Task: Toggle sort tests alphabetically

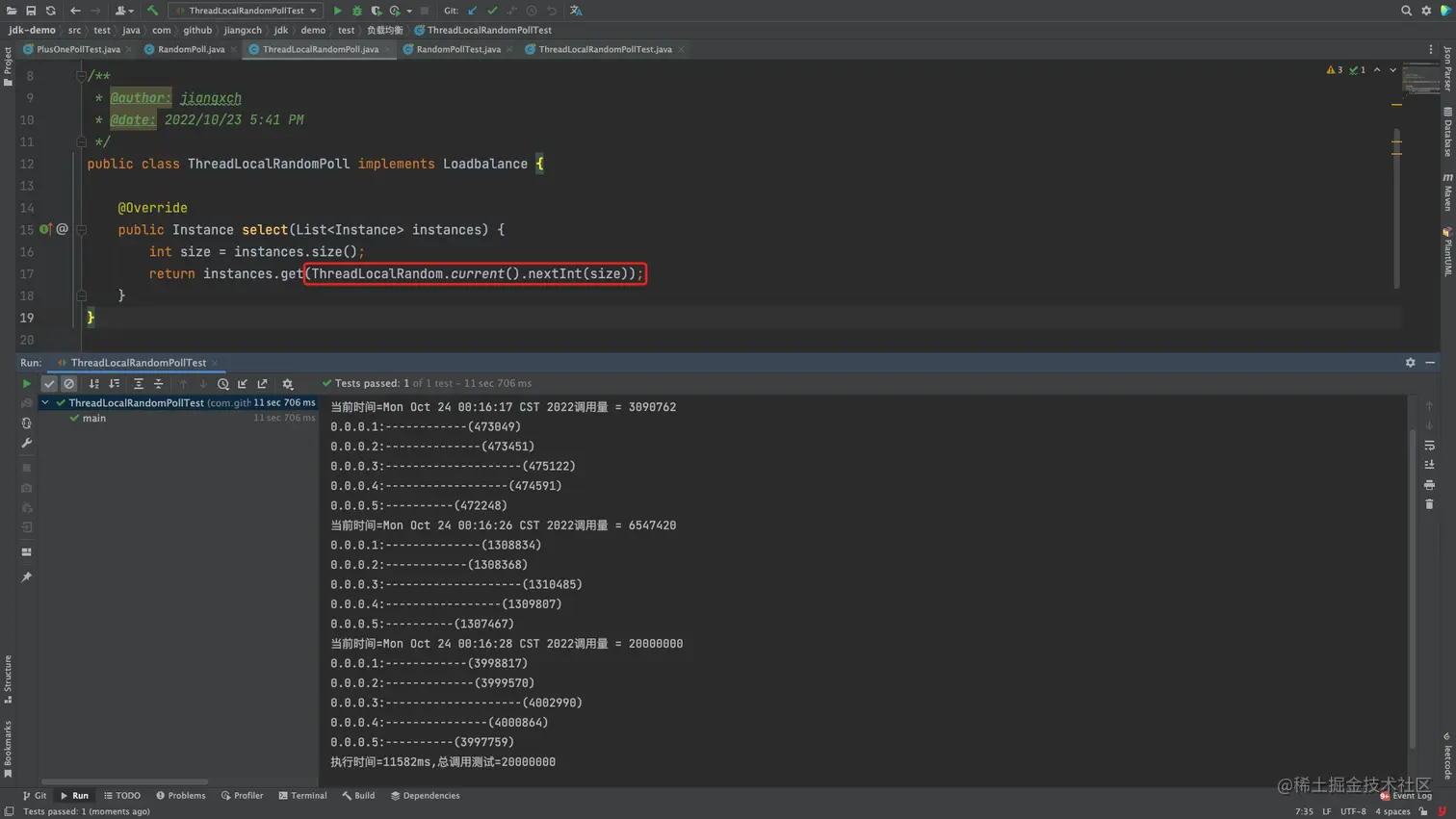Action: 93,383
